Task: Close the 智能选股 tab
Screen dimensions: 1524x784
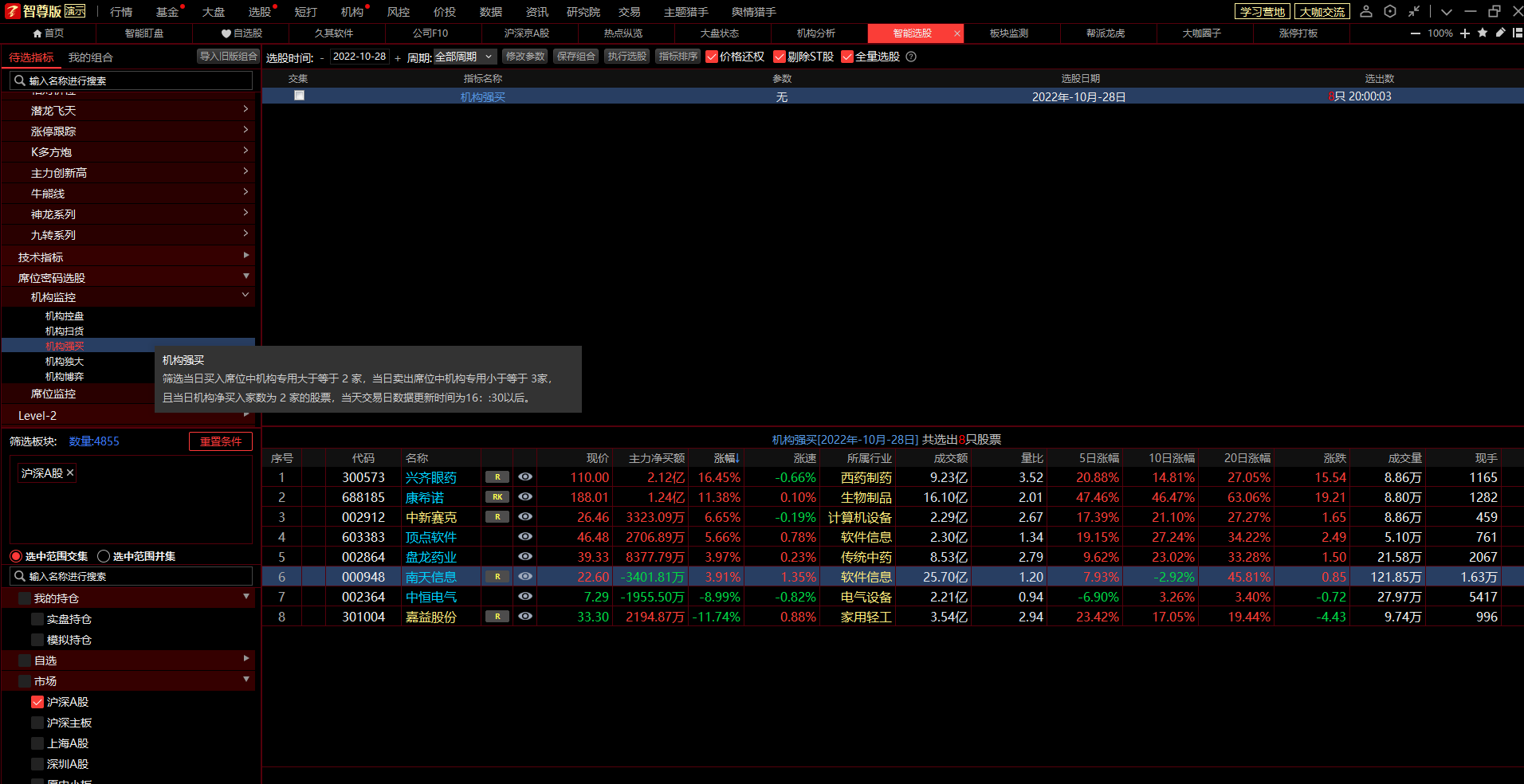Action: (956, 33)
